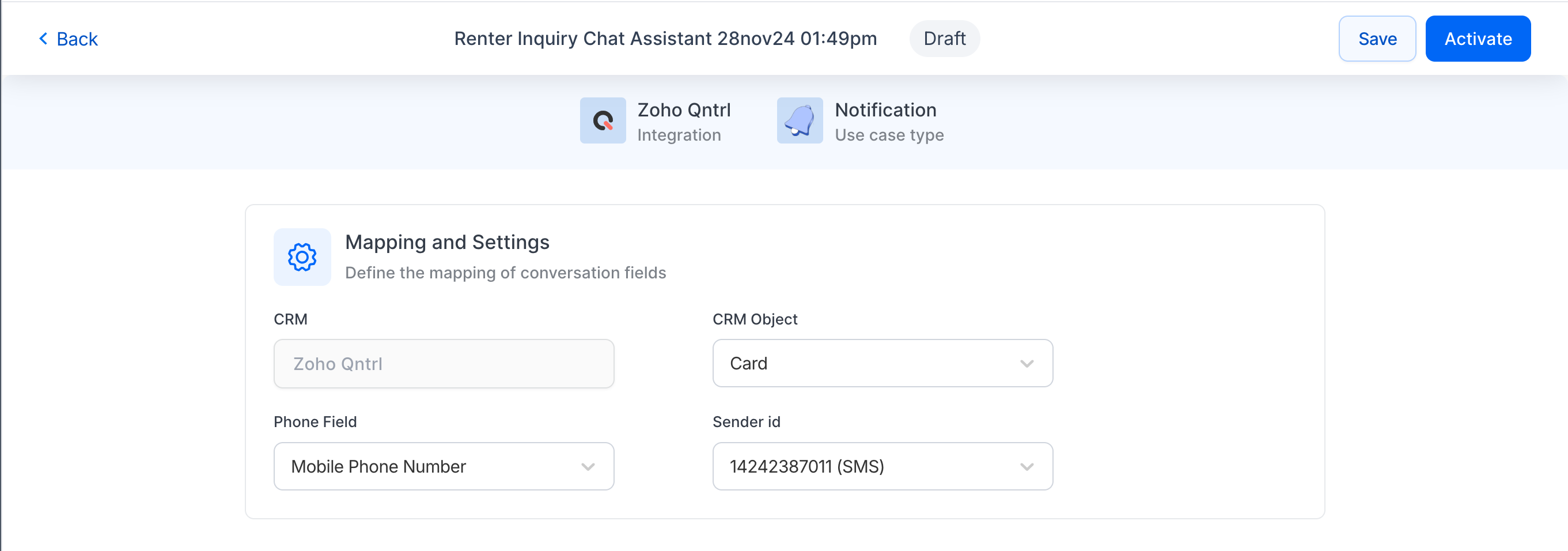Image resolution: width=1568 pixels, height=551 pixels.
Task: Click the Activate button
Action: pos(1478,39)
